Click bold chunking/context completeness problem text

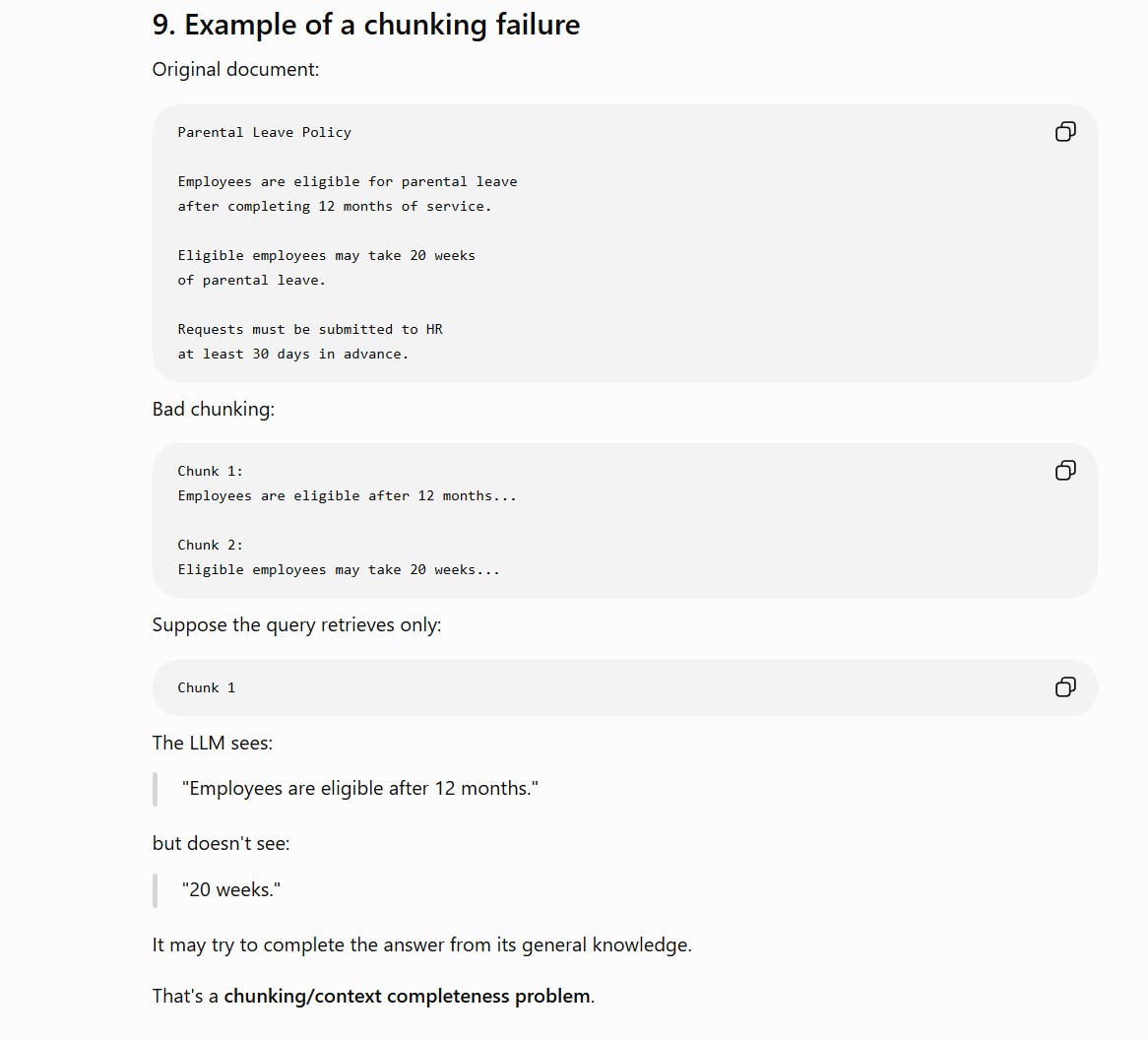pyautogui.click(x=407, y=997)
